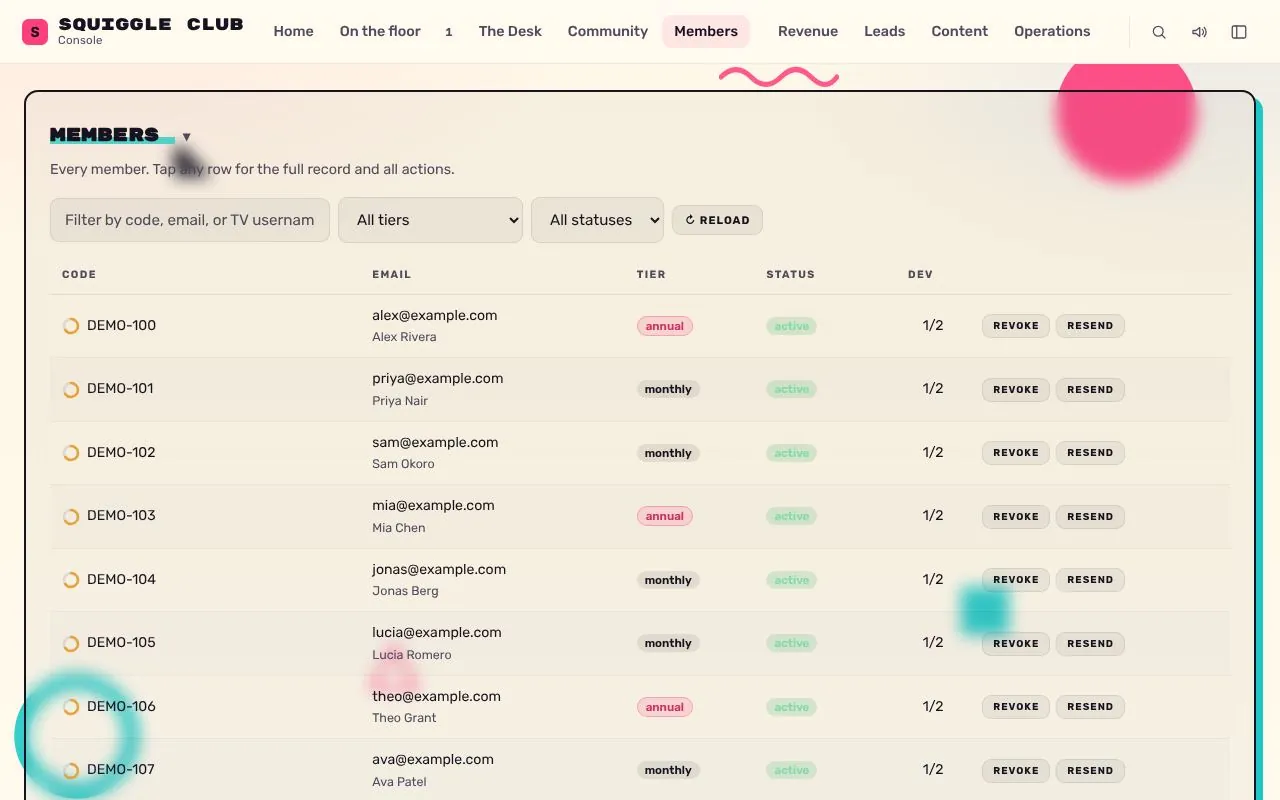The height and width of the screenshot is (800, 1280).
Task: Click the Code column header
Action: 79,274
